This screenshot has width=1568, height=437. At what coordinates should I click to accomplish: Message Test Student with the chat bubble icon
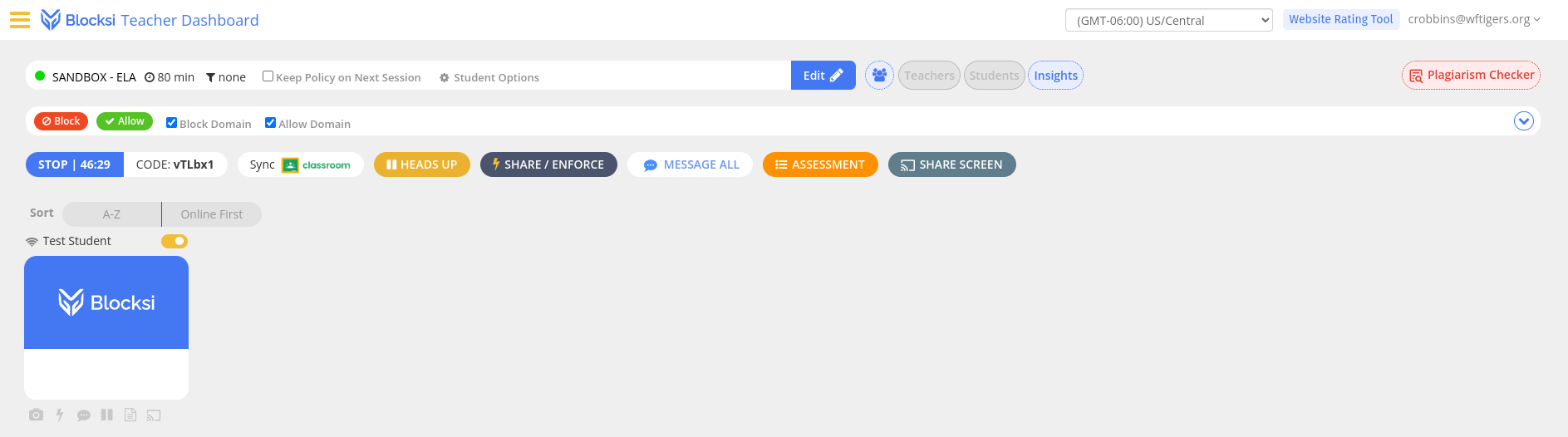coord(83,415)
